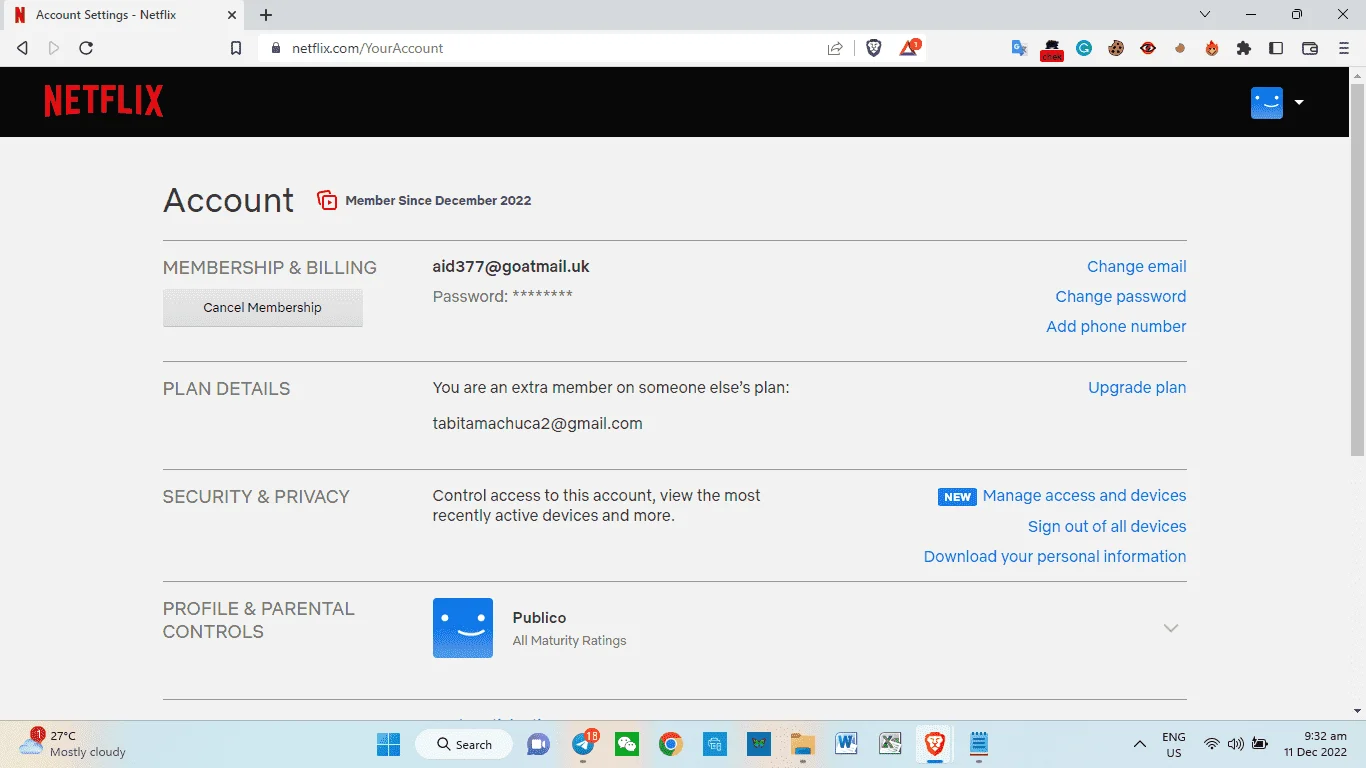Click the Change password link
Viewport: 1366px width, 768px height.
click(x=1121, y=297)
